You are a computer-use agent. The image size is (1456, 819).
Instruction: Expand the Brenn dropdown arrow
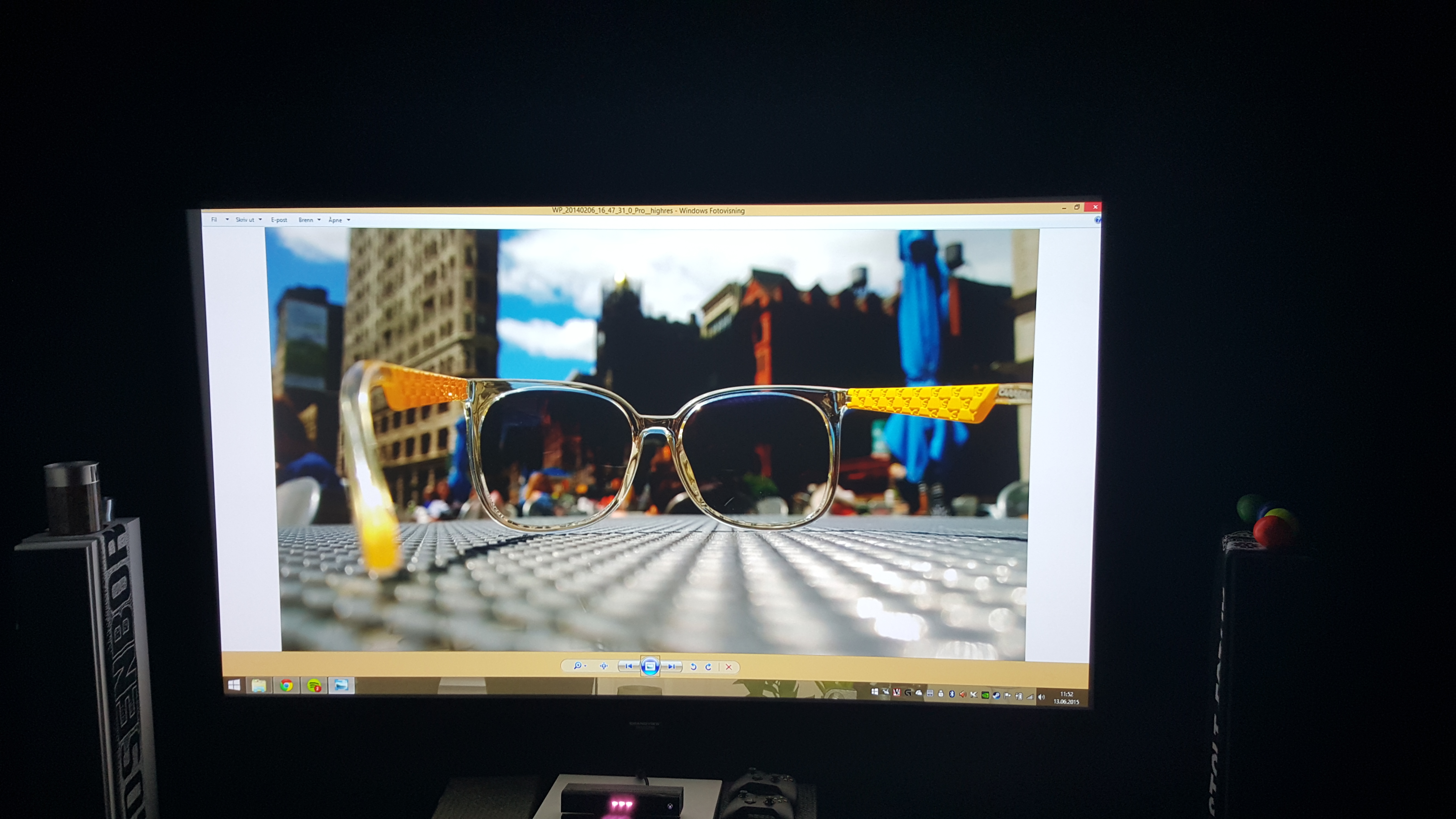(x=319, y=220)
